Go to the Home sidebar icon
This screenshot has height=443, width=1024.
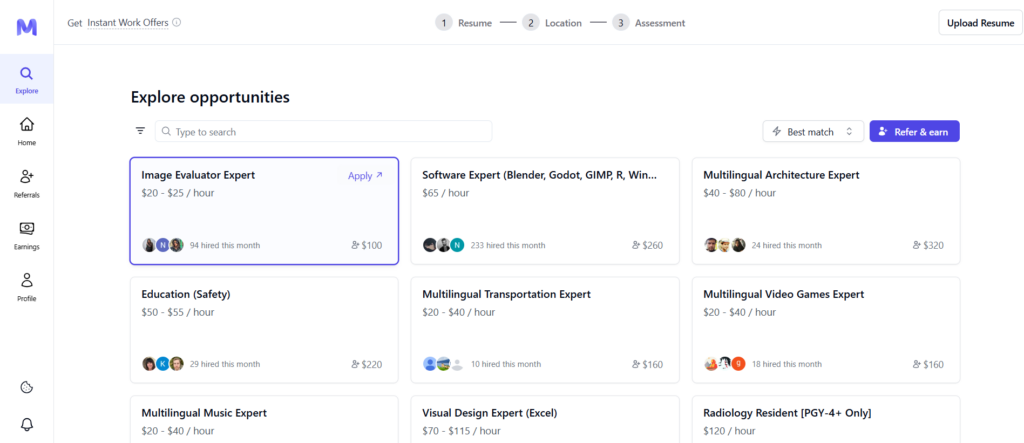[x=27, y=131]
